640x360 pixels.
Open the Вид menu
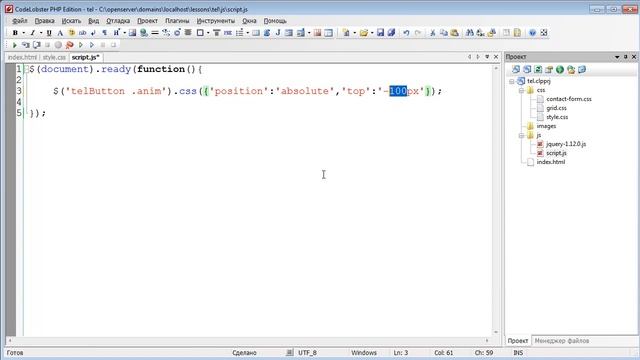pos(93,21)
